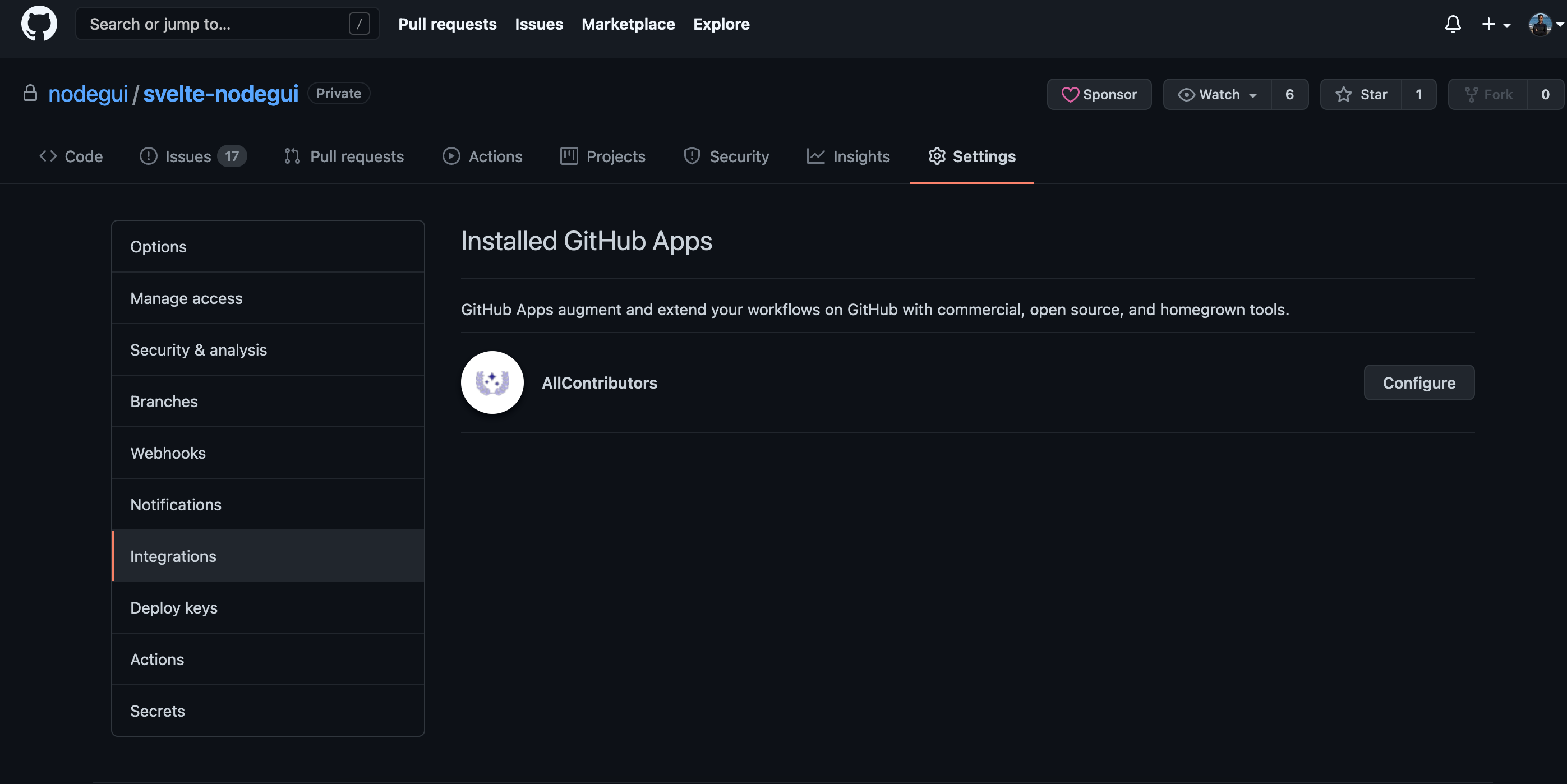
Task: Select Webhooks in settings sidebar
Action: 168,453
